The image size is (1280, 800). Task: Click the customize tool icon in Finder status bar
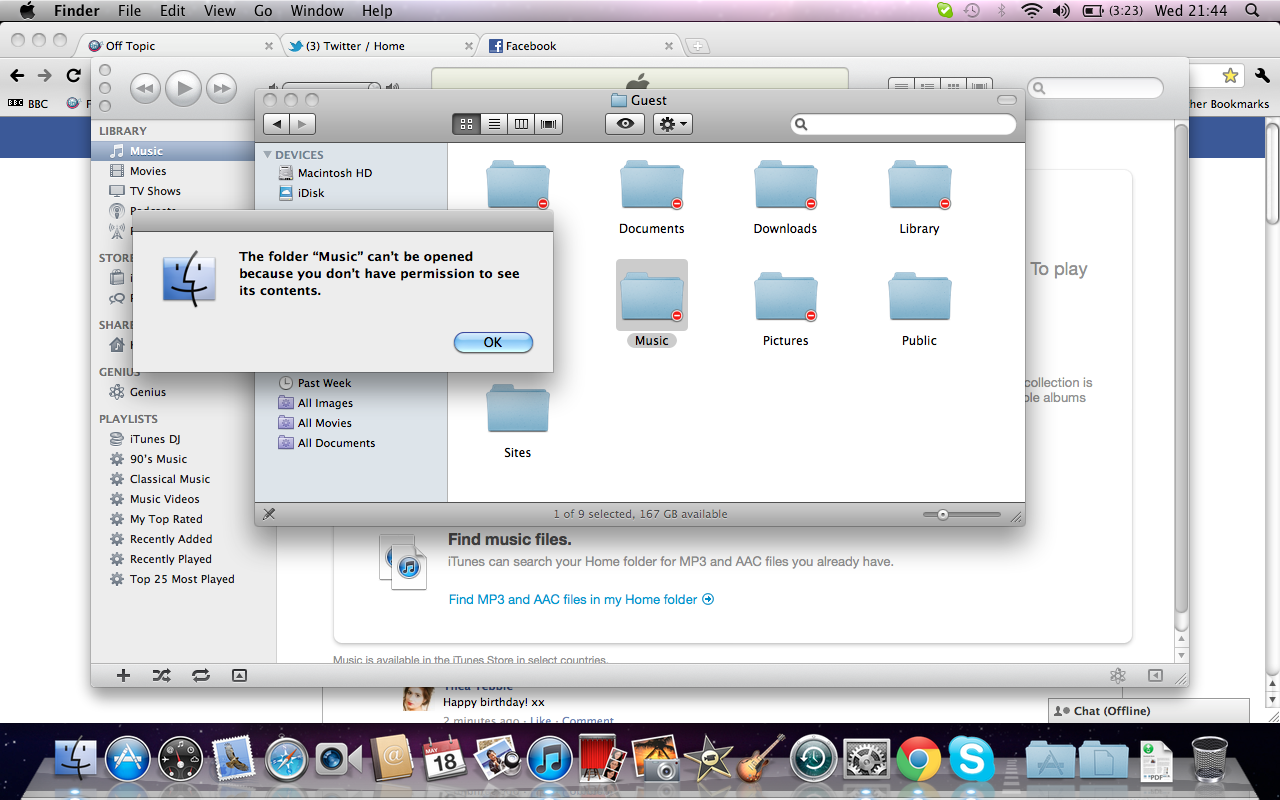(269, 514)
